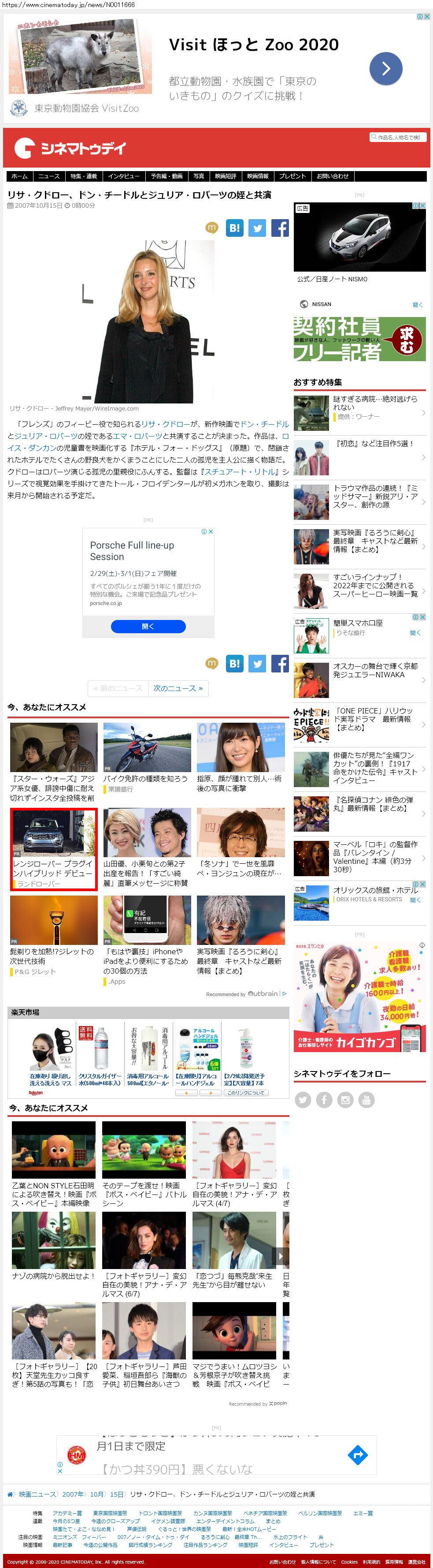The image size is (433, 1568).
Task: Click the home icon in the breadcrumb
Action: pyautogui.click(x=10, y=1494)
